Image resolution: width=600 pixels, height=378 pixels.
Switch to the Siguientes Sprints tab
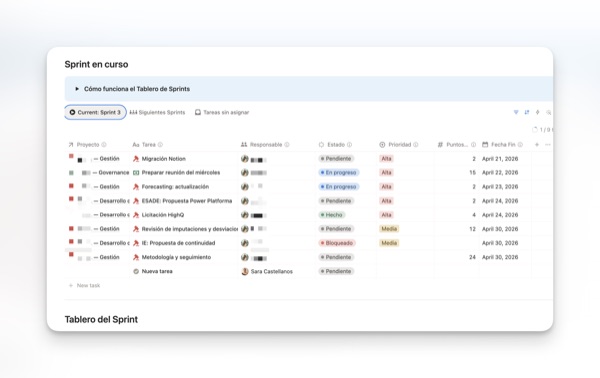tap(157, 112)
